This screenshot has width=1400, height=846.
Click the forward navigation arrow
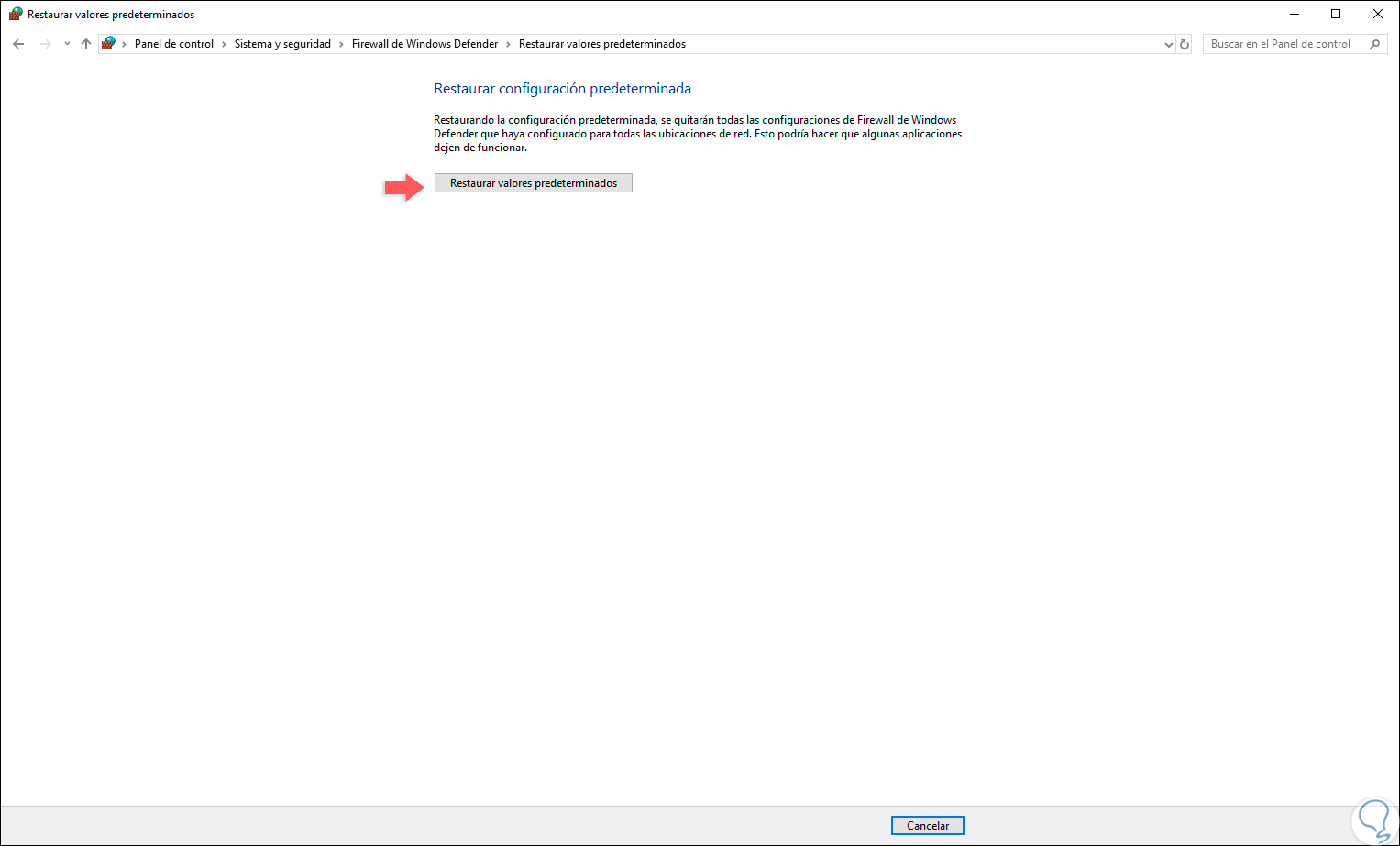click(x=45, y=44)
